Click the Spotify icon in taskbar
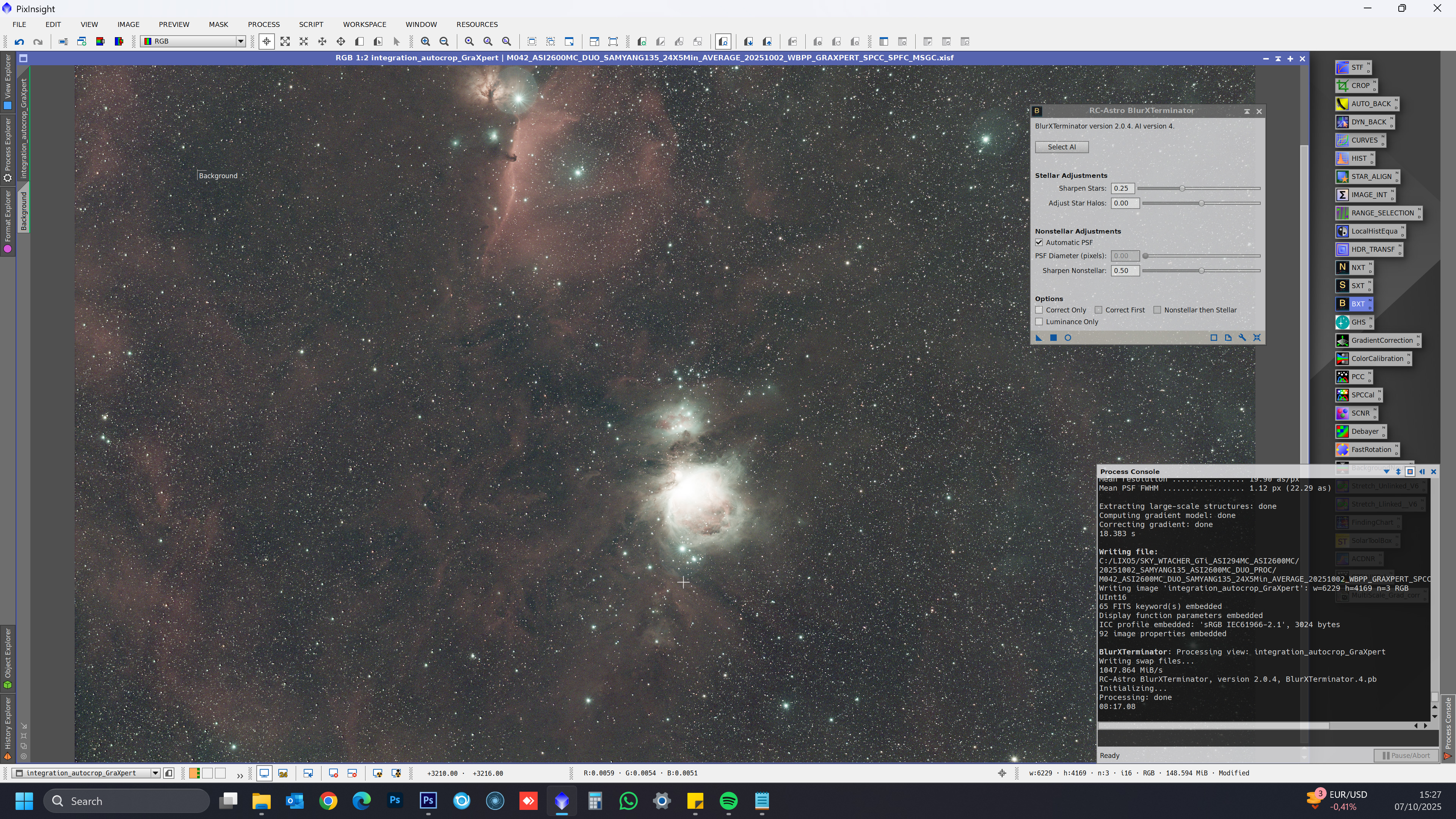Image resolution: width=1456 pixels, height=819 pixels. coord(728,801)
